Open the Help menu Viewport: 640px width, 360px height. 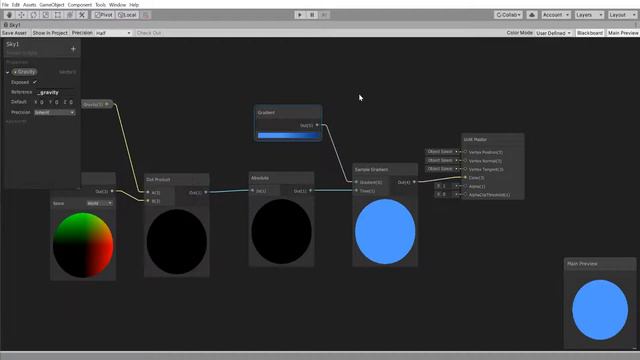click(134, 5)
